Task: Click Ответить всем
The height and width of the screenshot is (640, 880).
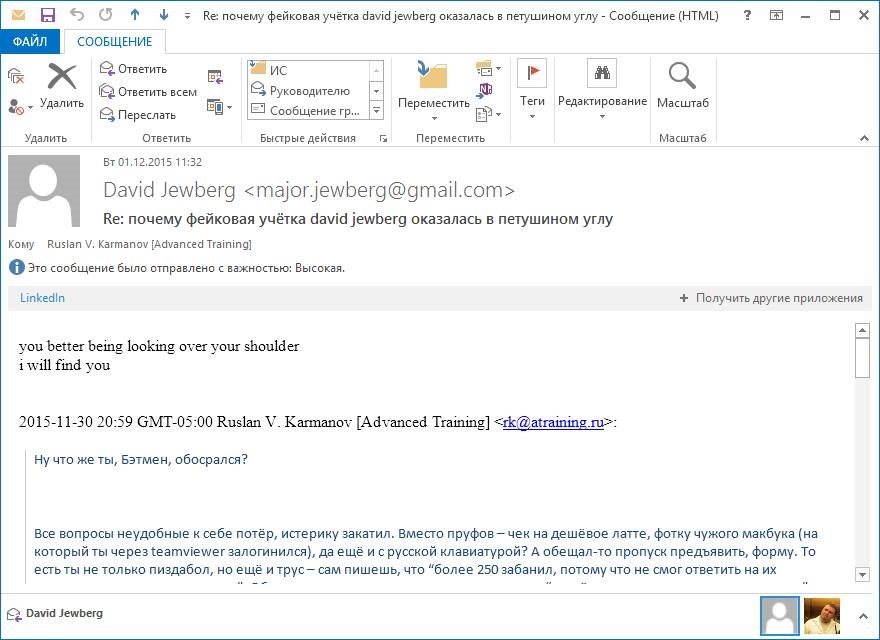Action: [148, 92]
